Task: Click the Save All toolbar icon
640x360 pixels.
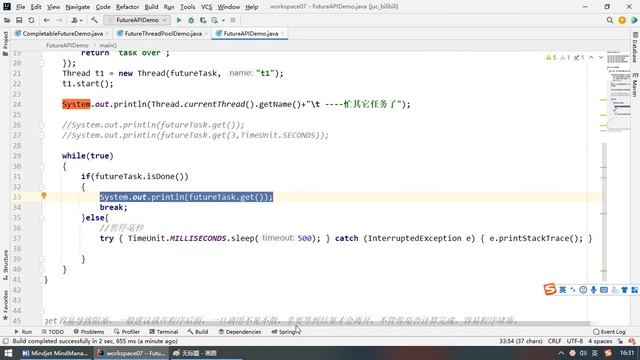Action: tap(19, 20)
